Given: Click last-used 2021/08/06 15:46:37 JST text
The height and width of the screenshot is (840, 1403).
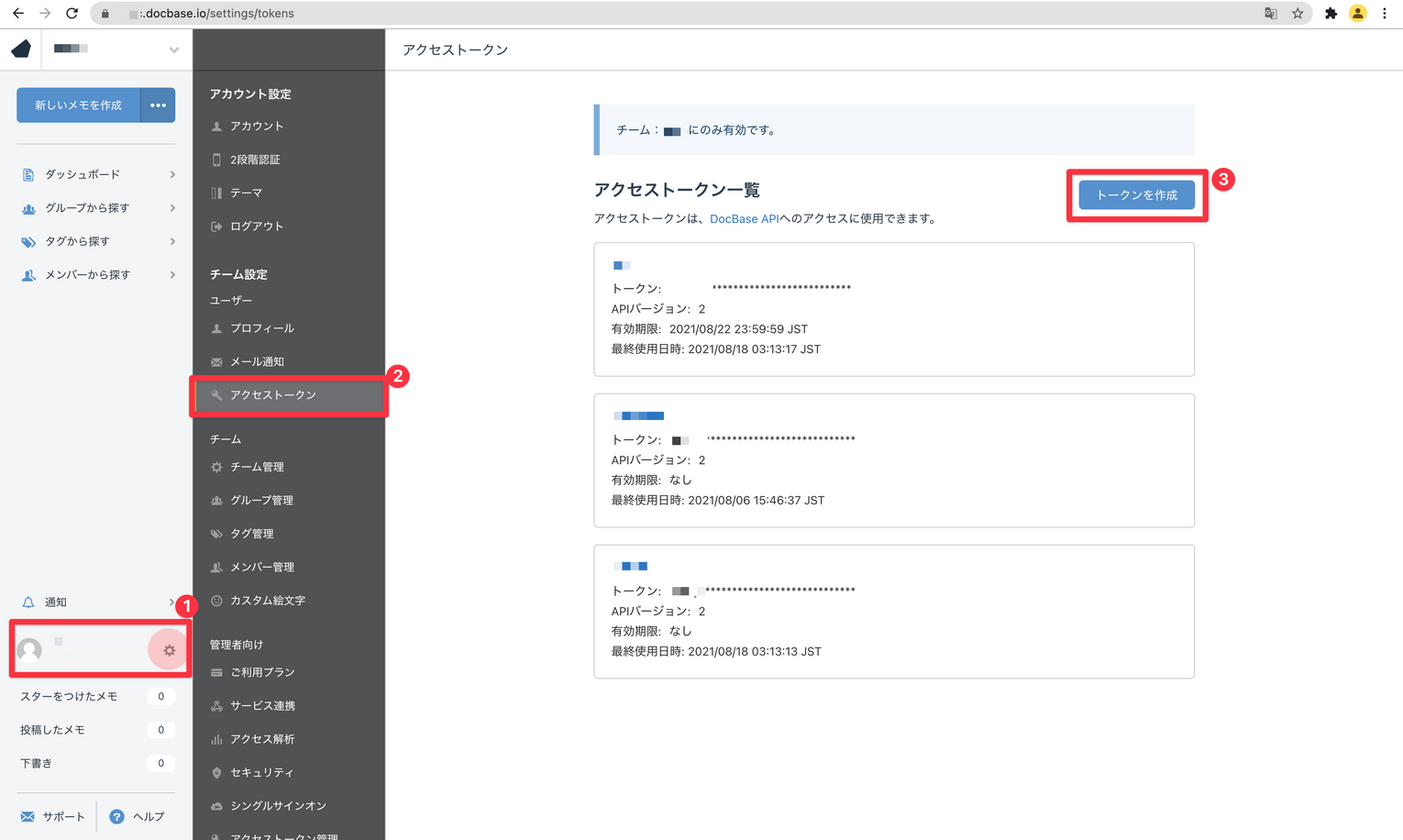Looking at the screenshot, I should [756, 501].
